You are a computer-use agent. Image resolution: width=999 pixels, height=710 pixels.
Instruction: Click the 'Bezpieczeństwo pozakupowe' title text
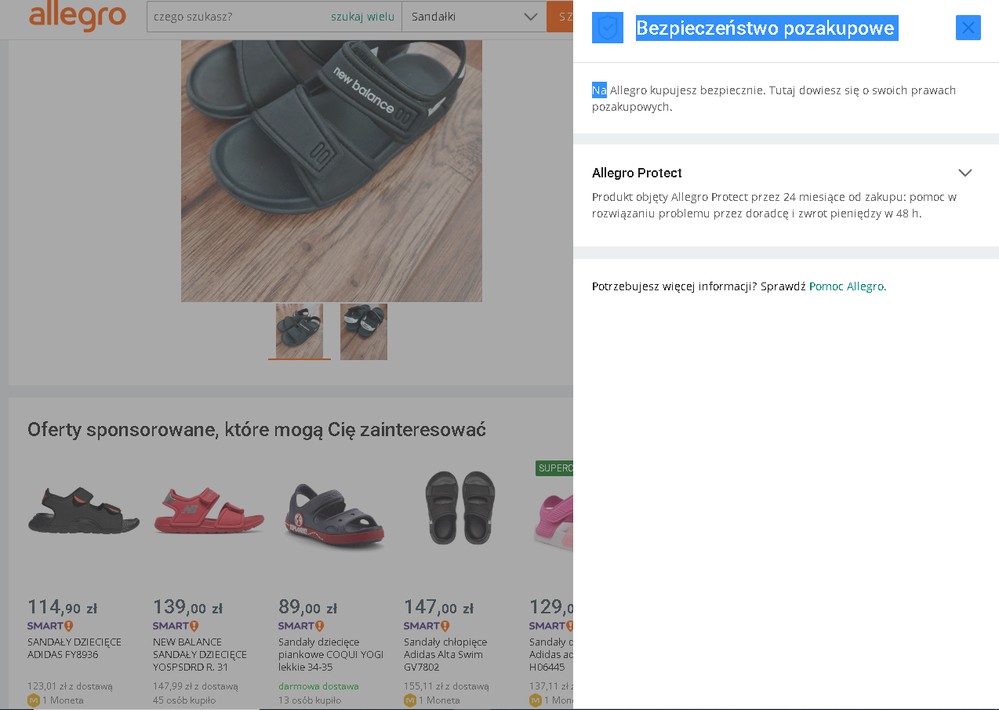click(767, 28)
